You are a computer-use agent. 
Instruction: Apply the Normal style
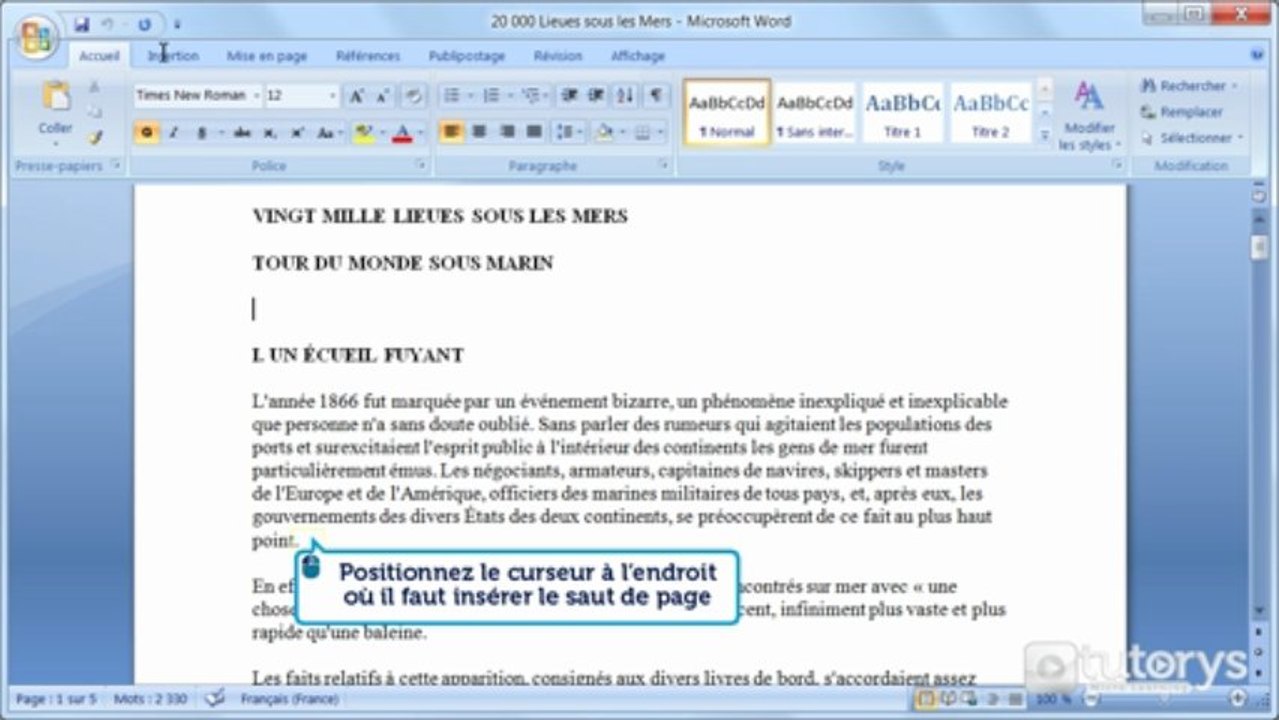[x=727, y=113]
